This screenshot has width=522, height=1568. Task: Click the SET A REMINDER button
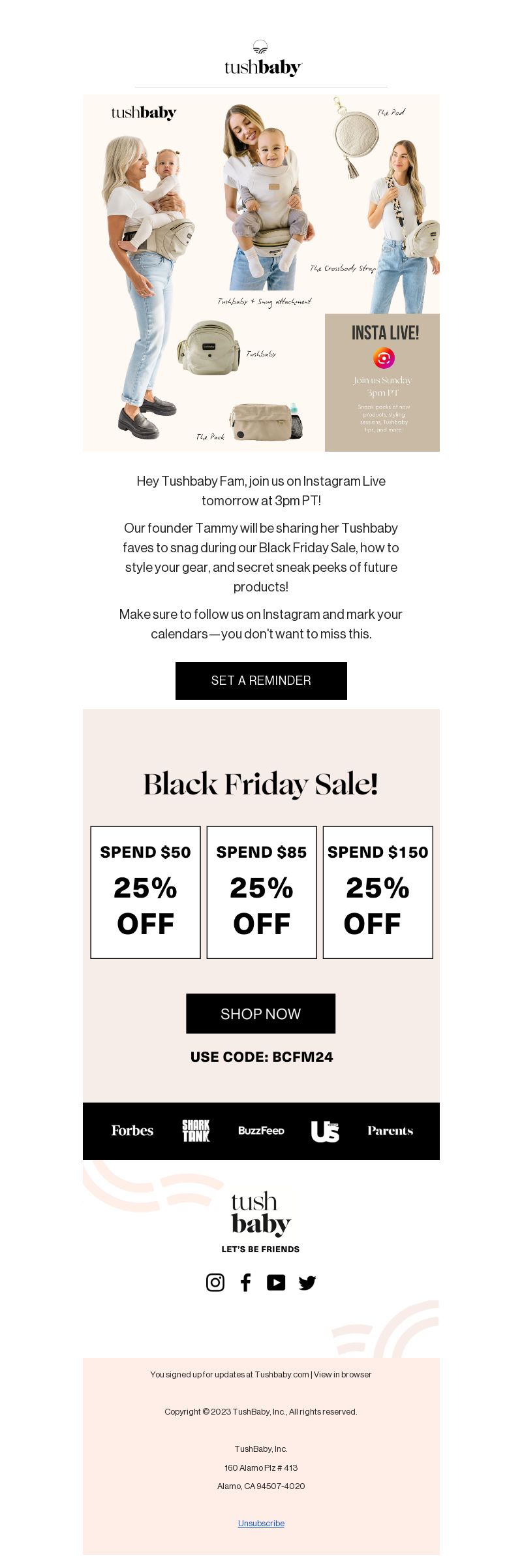[x=261, y=681]
